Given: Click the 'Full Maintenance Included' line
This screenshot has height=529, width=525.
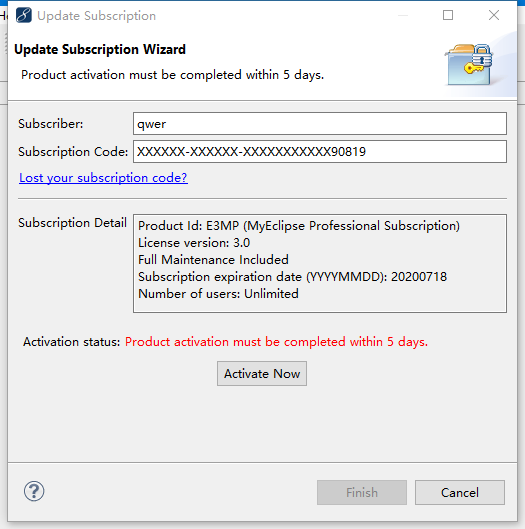Looking at the screenshot, I should (x=213, y=260).
